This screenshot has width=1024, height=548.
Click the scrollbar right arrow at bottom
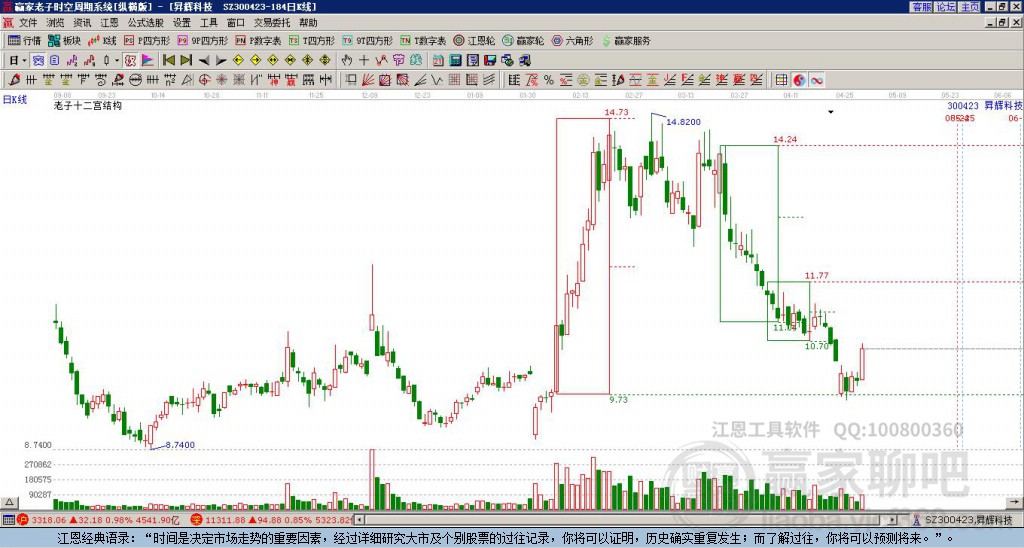tap(893, 520)
